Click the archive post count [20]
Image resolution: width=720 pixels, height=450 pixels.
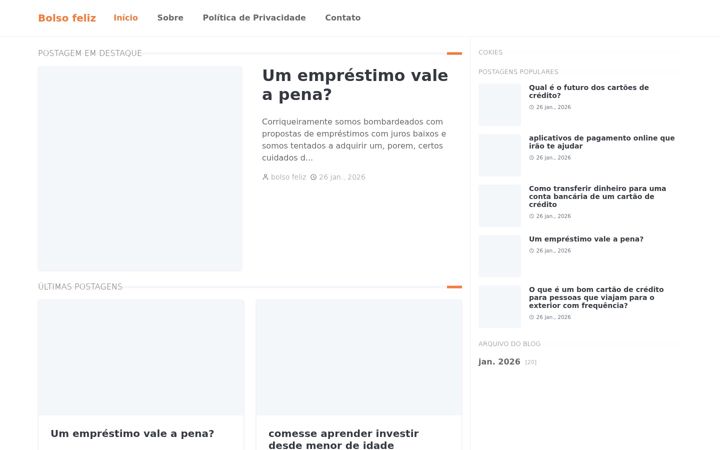531,362
